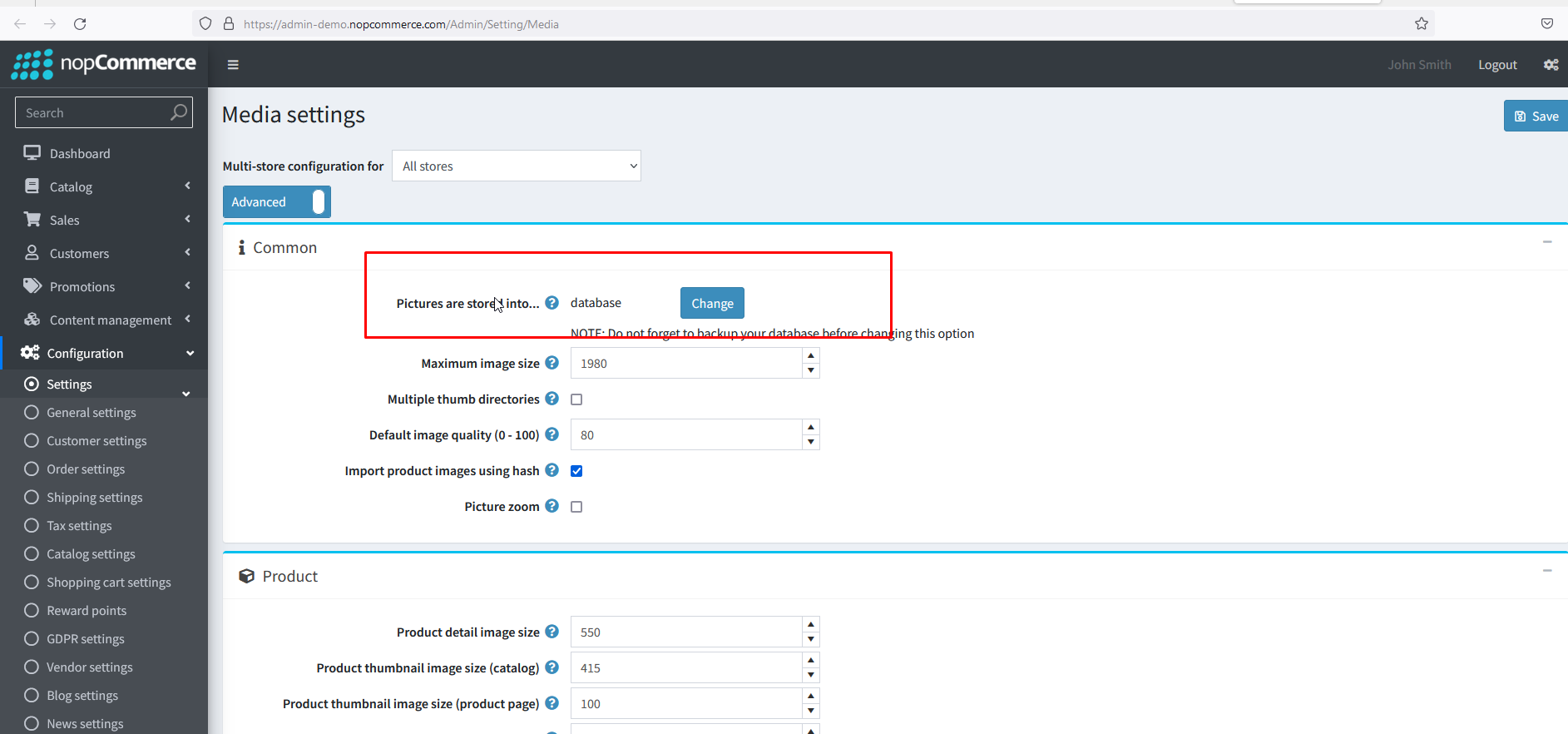Click the Promotions tags icon
This screenshot has width=1568, height=734.
click(32, 286)
